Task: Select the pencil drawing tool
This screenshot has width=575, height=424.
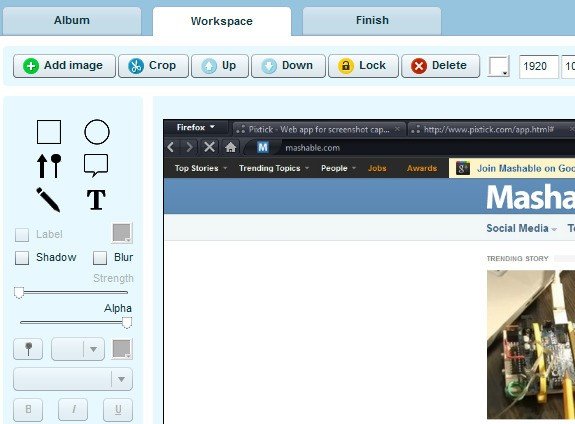Action: pyautogui.click(x=48, y=200)
